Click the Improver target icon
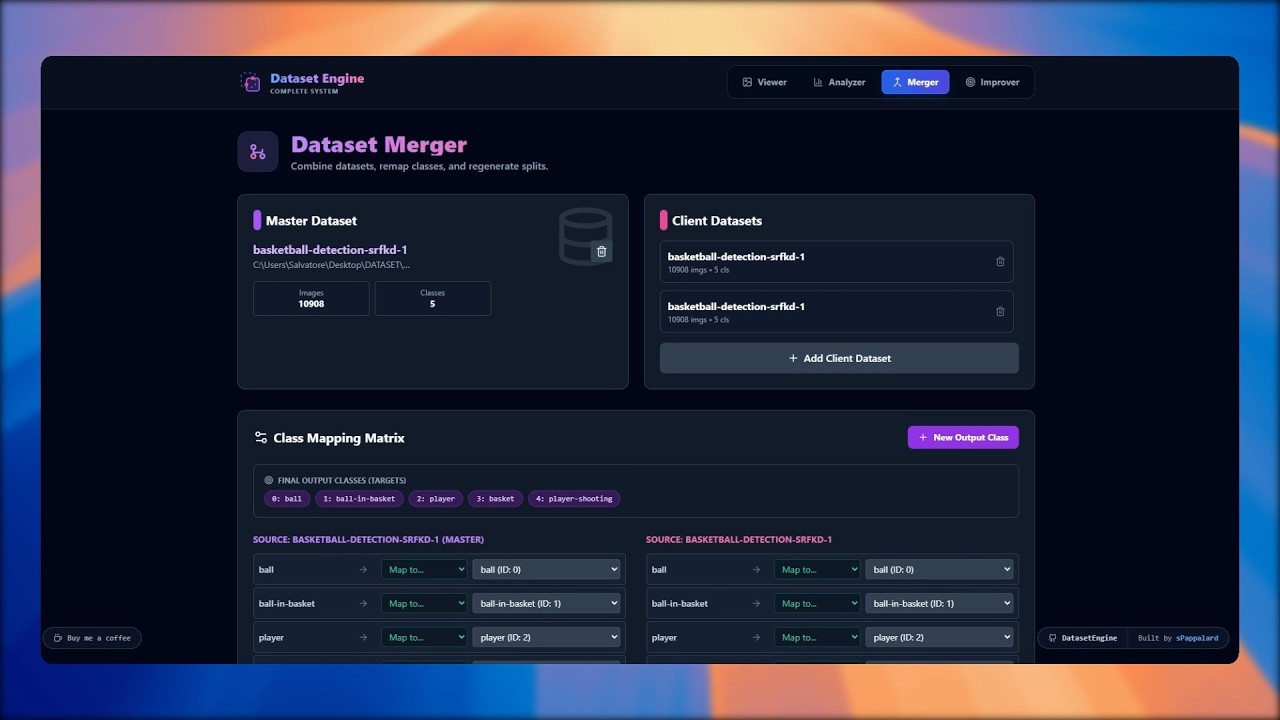The image size is (1280, 720). coord(968,82)
